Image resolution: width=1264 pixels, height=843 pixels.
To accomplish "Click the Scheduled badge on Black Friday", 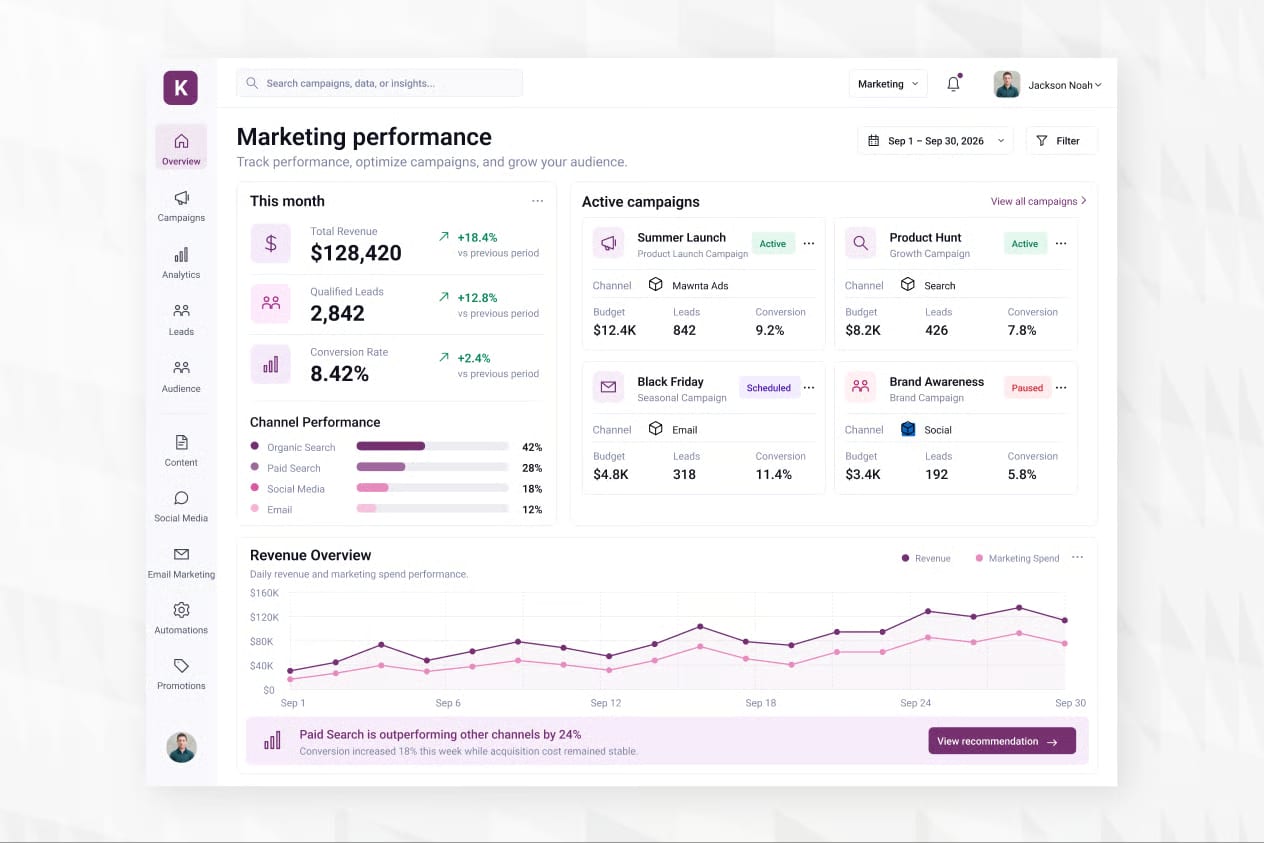I will pyautogui.click(x=769, y=388).
